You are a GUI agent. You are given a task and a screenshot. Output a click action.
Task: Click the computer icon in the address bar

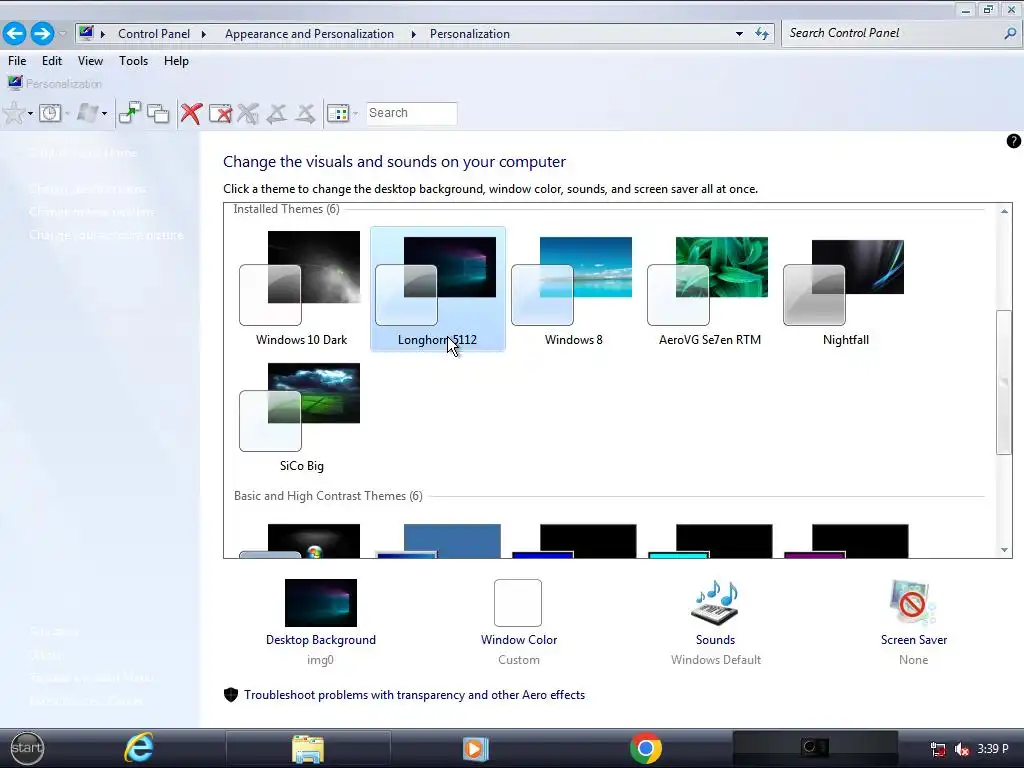[x=86, y=33]
